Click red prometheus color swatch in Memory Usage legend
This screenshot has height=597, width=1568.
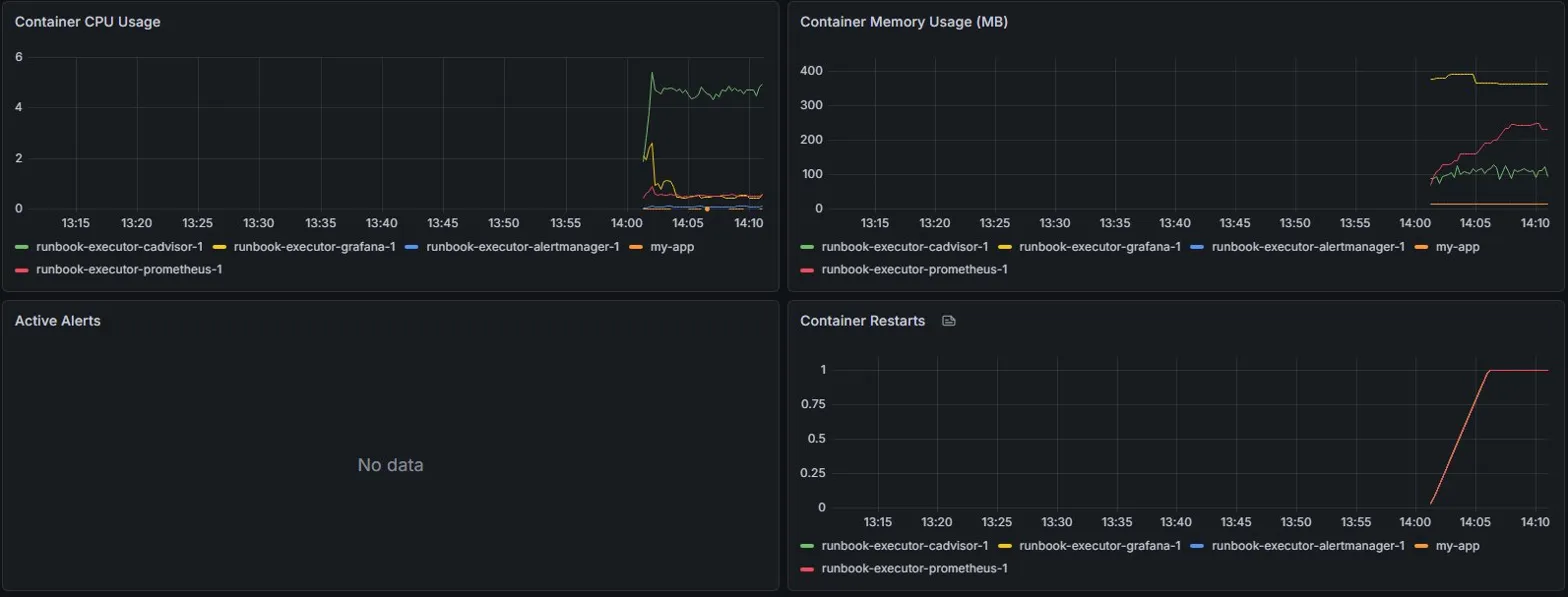(x=807, y=269)
